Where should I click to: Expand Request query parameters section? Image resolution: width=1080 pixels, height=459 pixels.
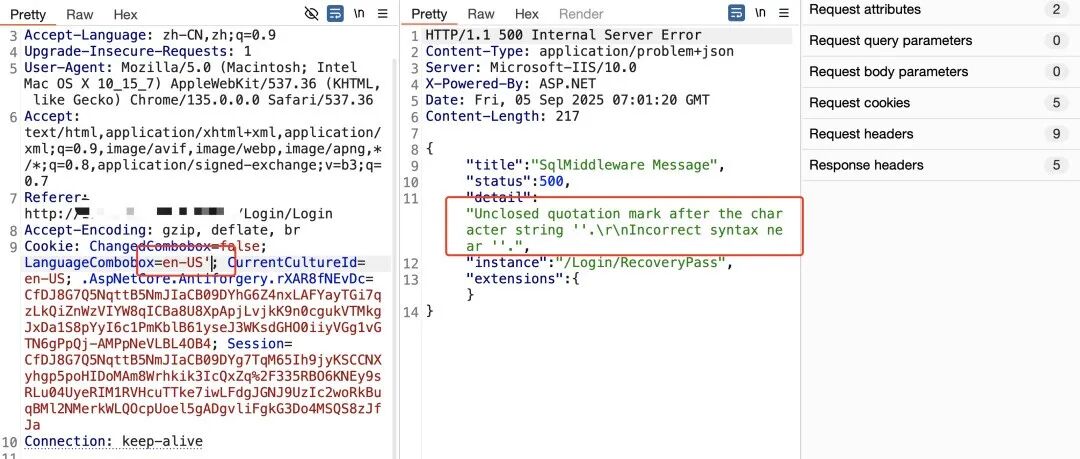click(941, 41)
